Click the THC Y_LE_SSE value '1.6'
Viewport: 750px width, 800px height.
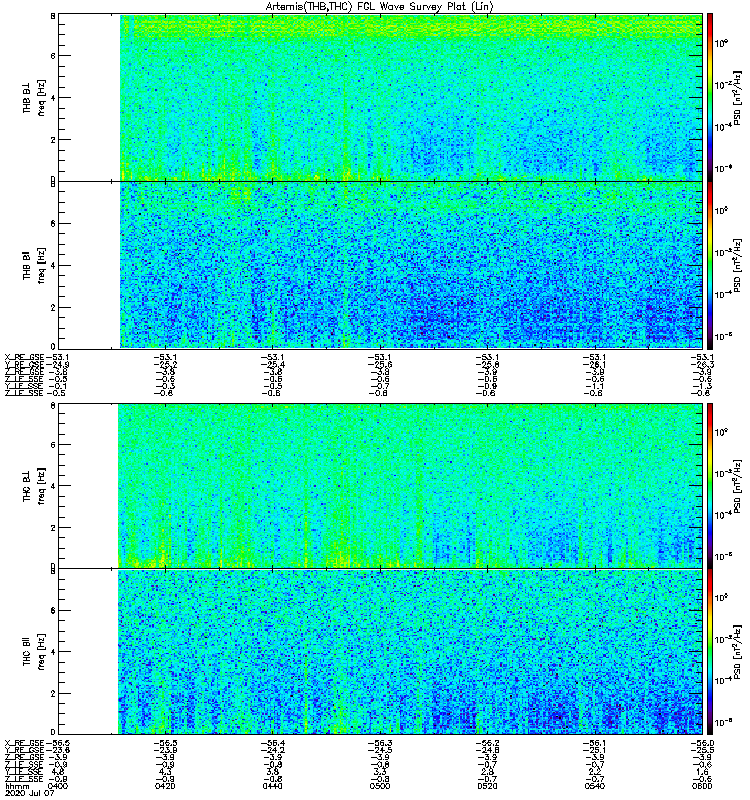[703, 772]
